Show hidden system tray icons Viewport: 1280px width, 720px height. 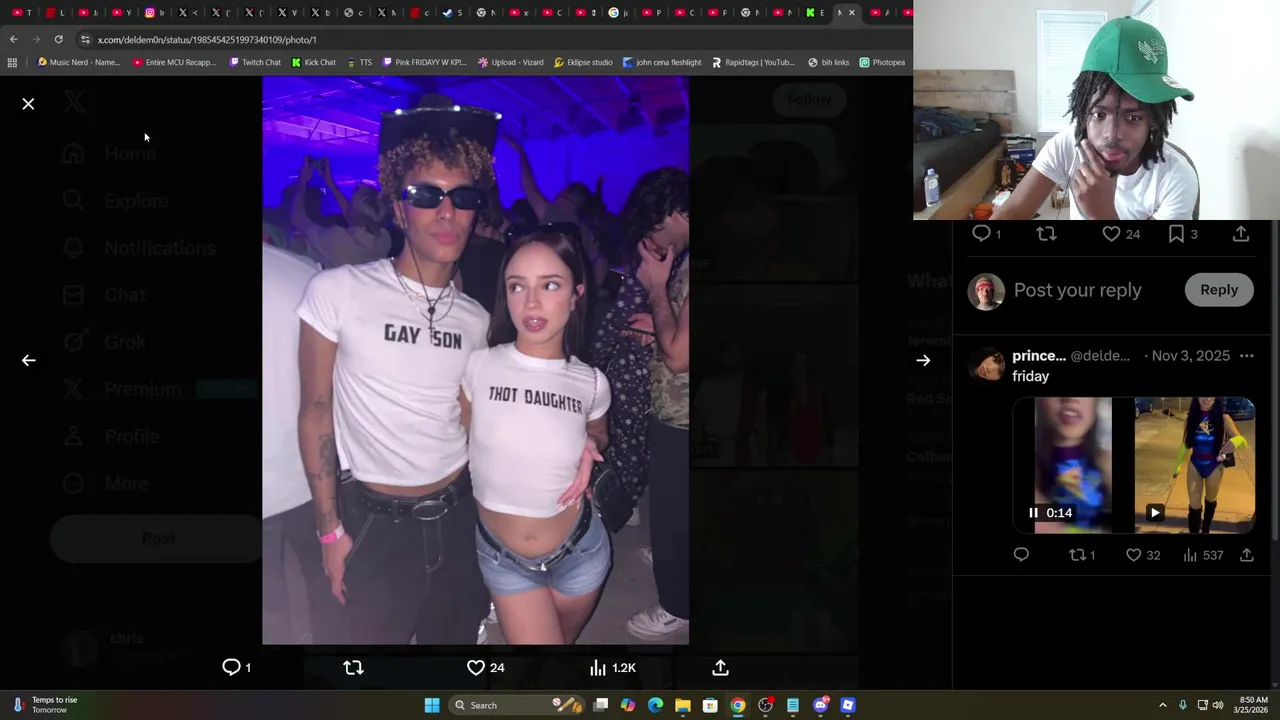[x=1162, y=705]
